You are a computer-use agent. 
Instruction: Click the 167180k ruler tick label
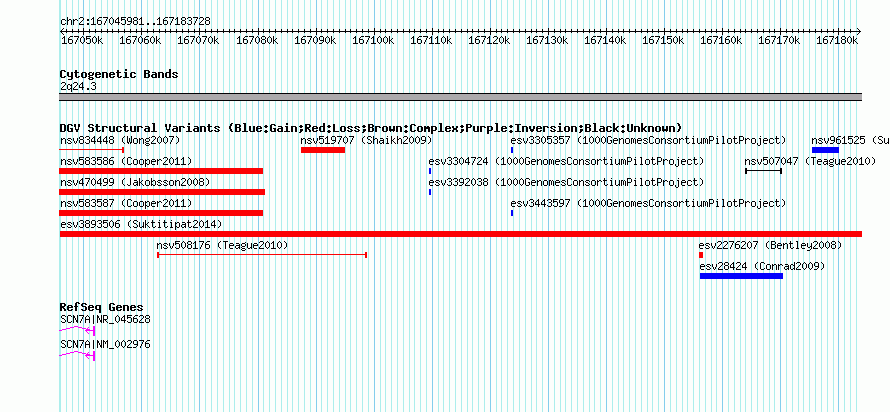tap(838, 41)
